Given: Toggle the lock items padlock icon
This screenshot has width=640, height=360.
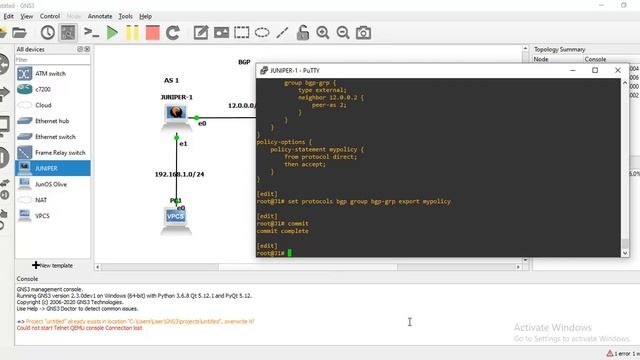Looking at the screenshot, I should (x=302, y=33).
